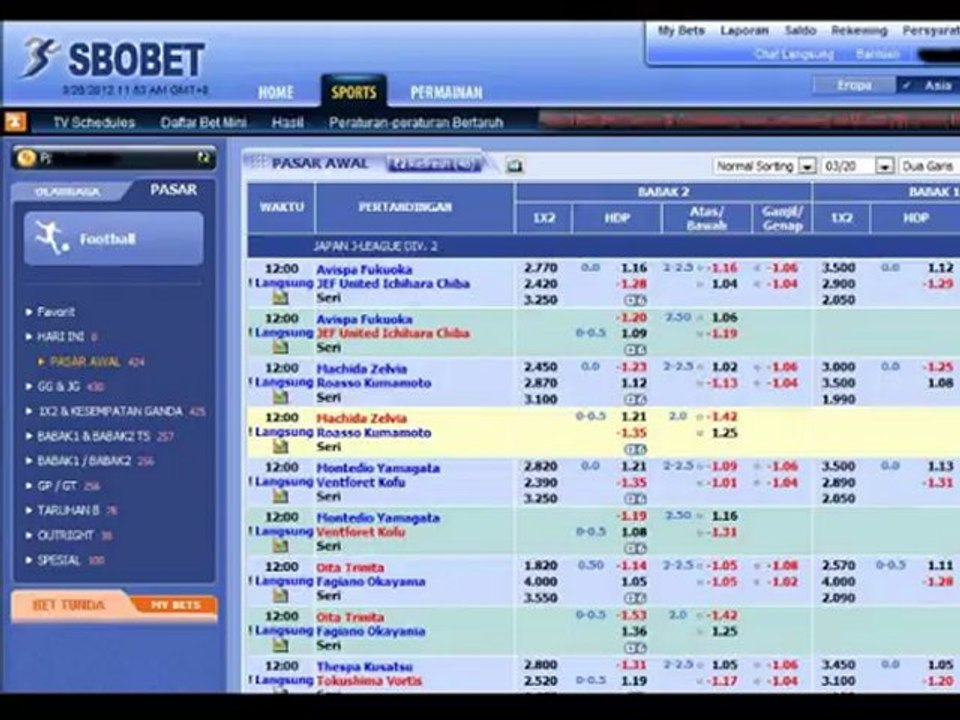
Task: Click the printer icon beside the Refresh button
Action: (514, 165)
